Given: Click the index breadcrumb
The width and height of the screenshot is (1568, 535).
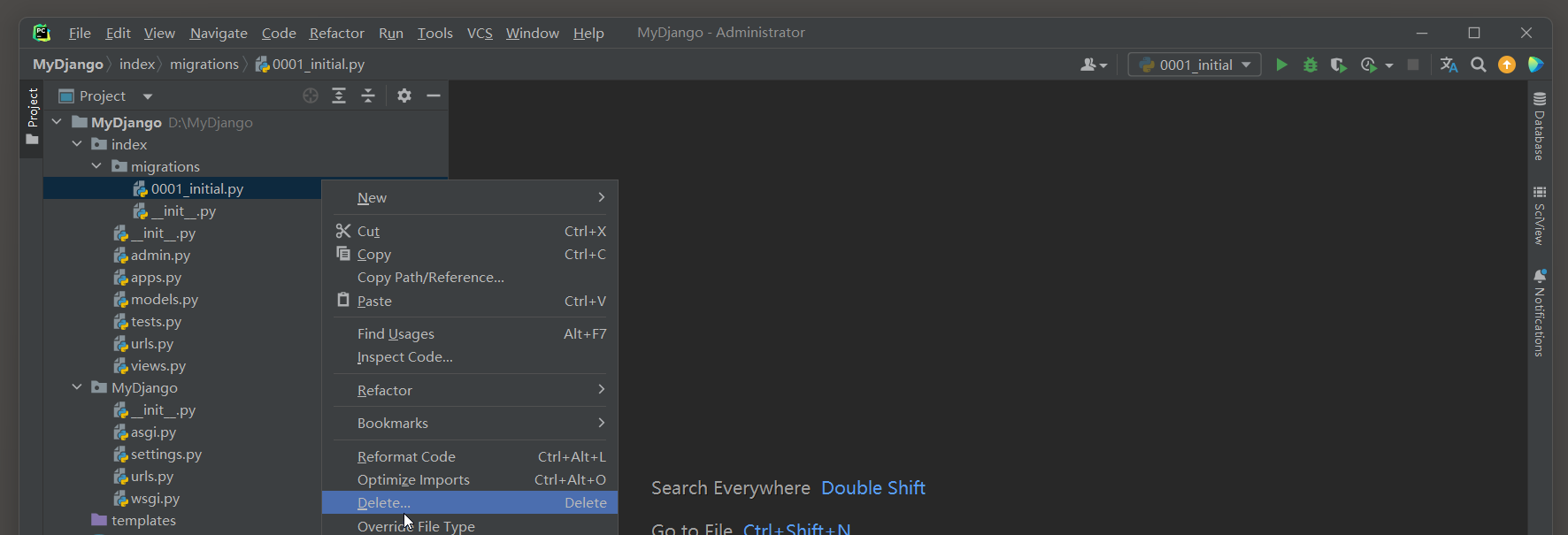Looking at the screenshot, I should point(137,64).
